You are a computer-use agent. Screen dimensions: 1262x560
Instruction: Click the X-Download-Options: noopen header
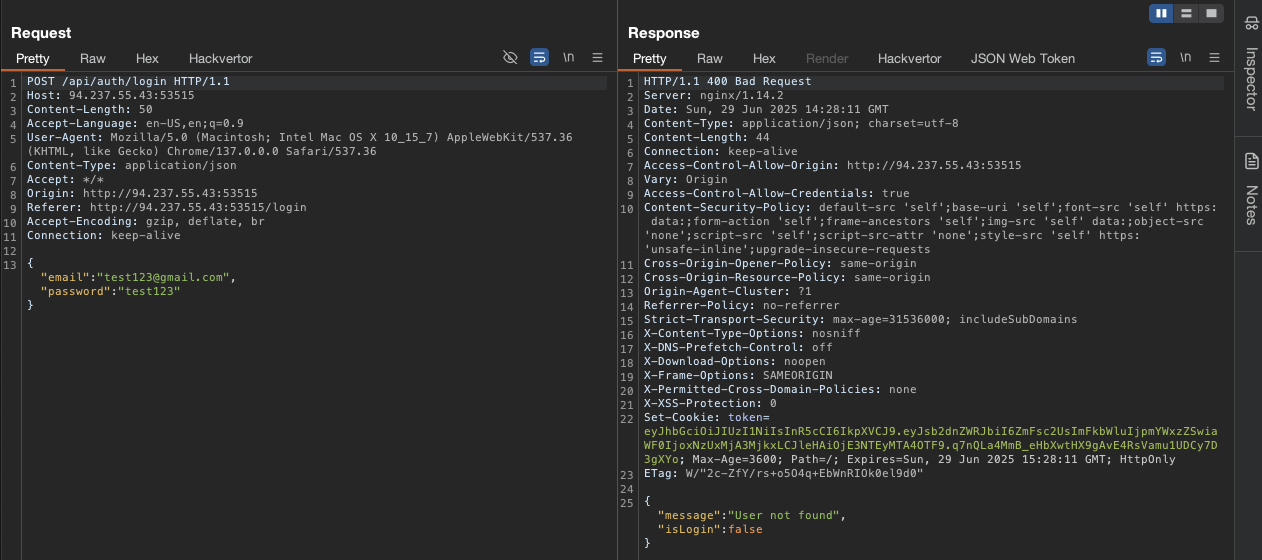pyautogui.click(x=735, y=362)
